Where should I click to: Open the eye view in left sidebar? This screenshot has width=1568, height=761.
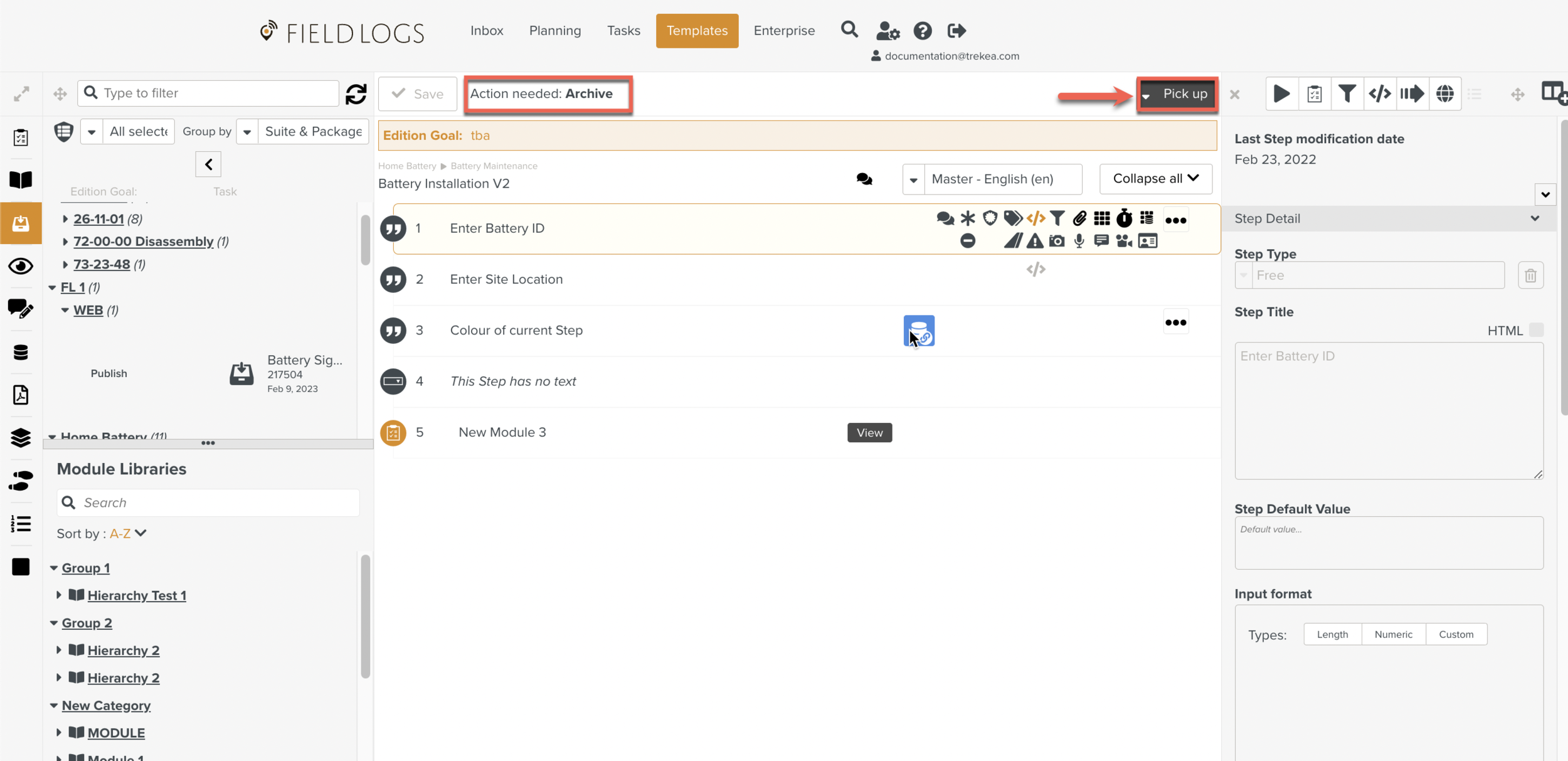21,266
